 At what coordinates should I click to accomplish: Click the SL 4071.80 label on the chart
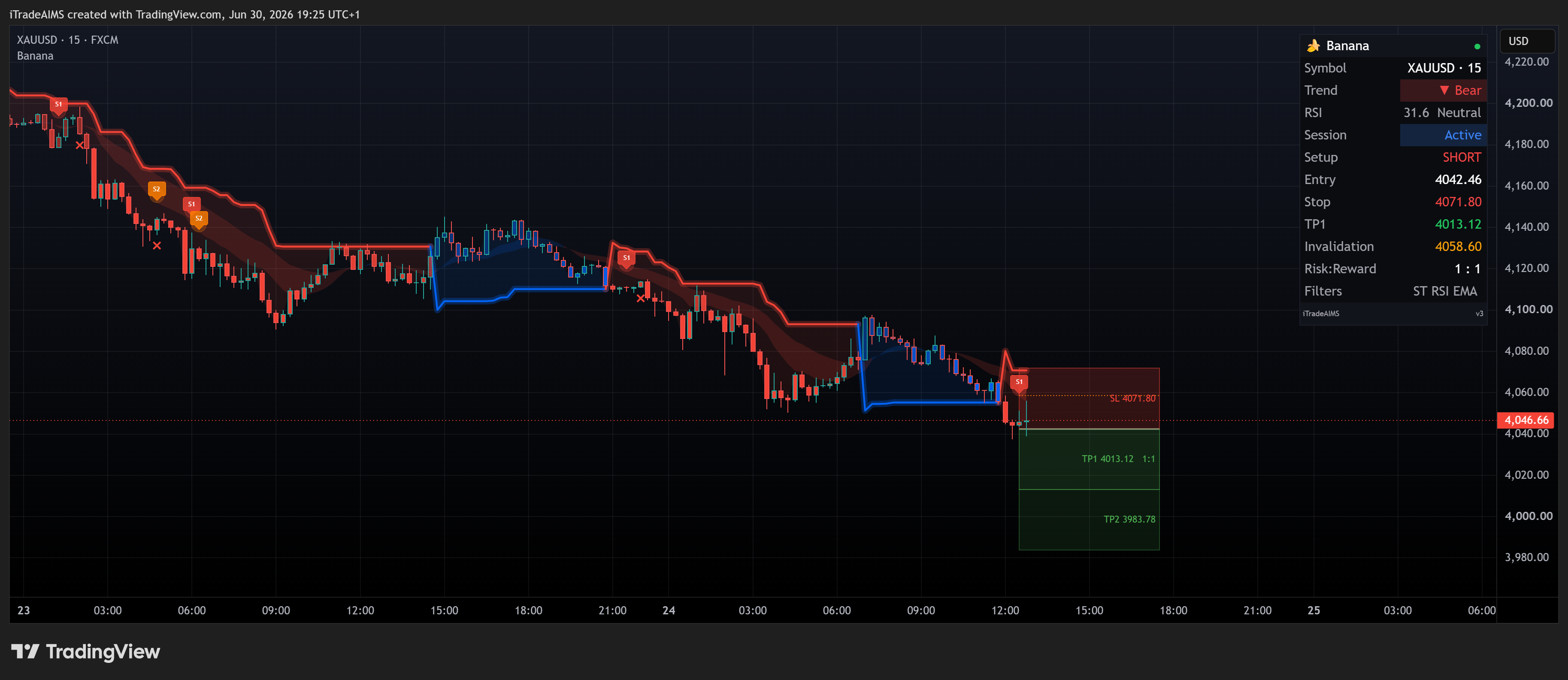click(1132, 398)
